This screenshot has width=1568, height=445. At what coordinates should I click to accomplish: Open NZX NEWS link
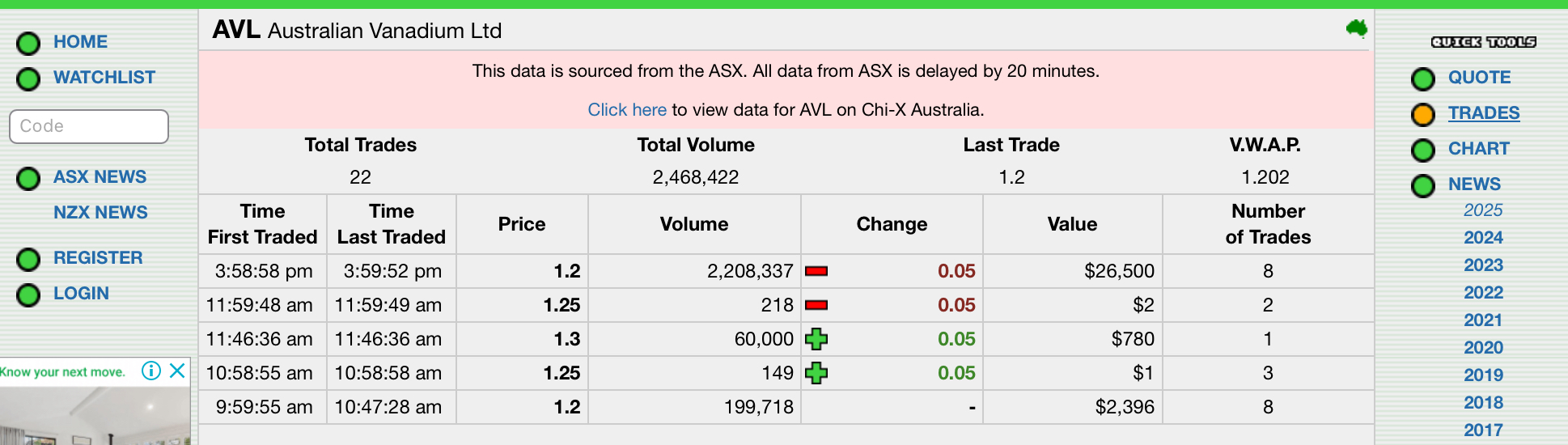pyautogui.click(x=100, y=213)
